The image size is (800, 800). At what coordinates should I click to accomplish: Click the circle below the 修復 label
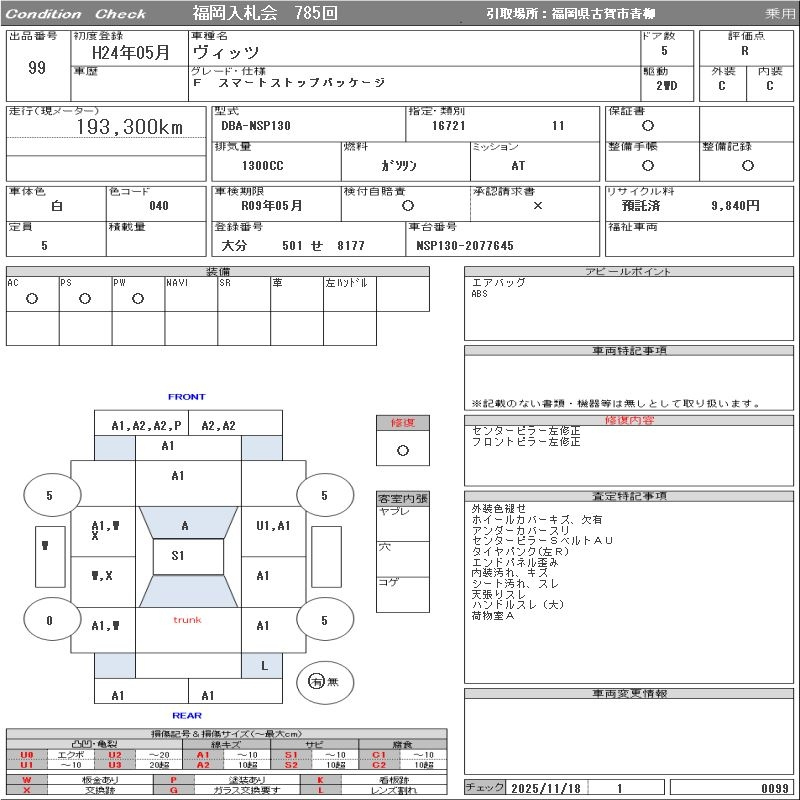coord(402,450)
